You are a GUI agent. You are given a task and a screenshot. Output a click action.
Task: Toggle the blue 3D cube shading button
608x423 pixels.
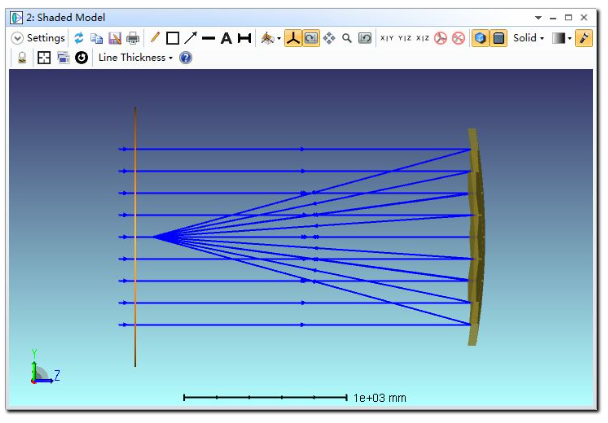(x=480, y=38)
